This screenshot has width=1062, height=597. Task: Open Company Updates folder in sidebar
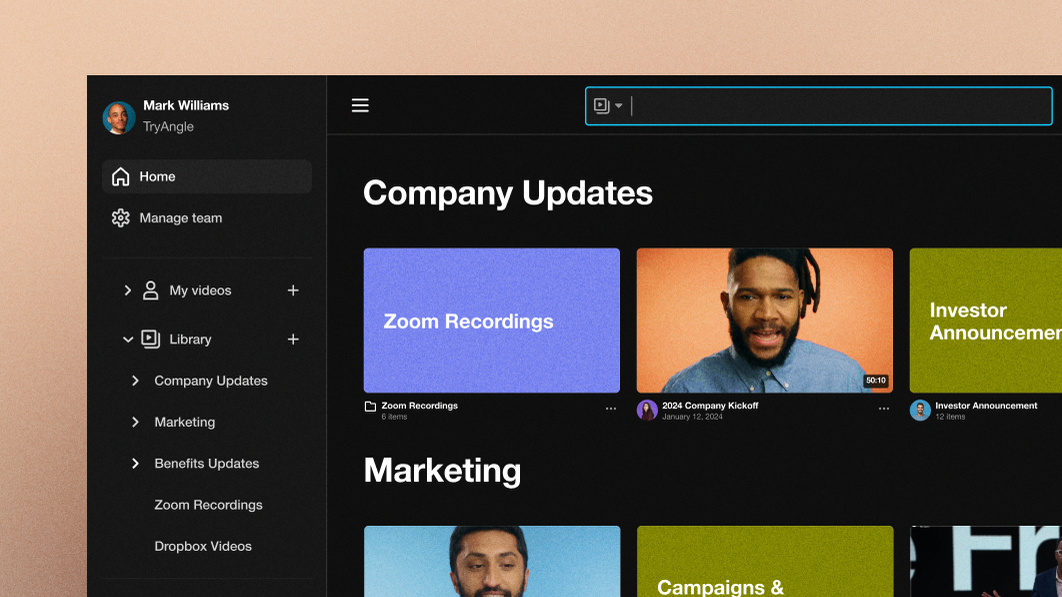(211, 381)
